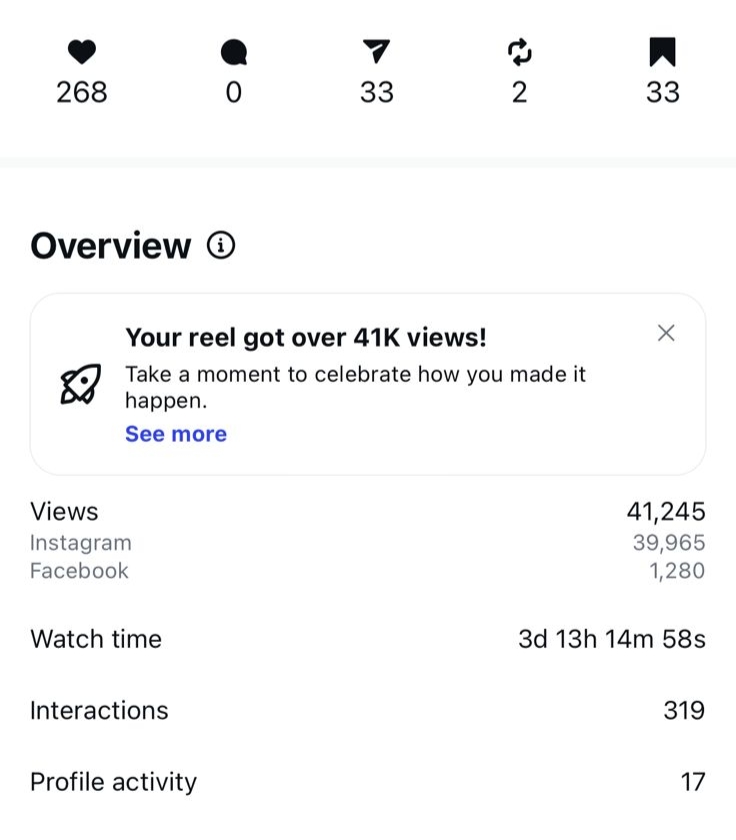Tap the reposts arrows icon
The image size is (736, 840).
[x=519, y=52]
